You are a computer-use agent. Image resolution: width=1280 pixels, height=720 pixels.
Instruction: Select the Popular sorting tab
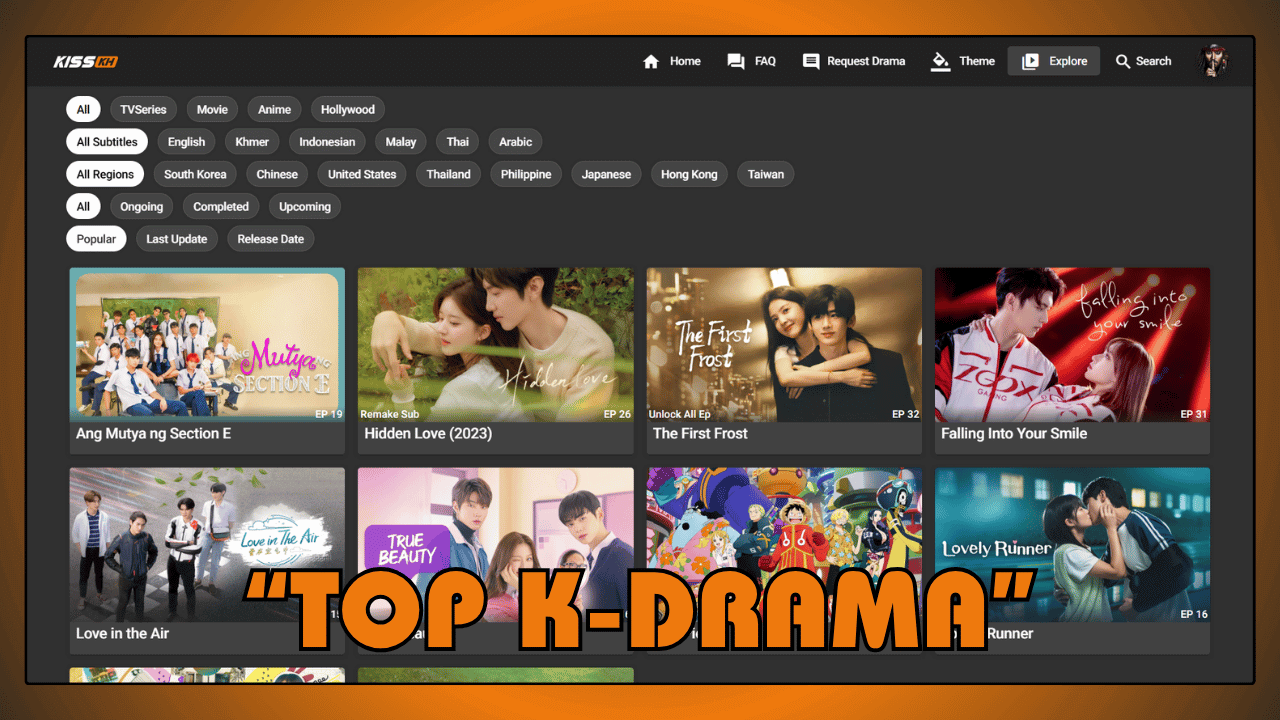pos(96,238)
